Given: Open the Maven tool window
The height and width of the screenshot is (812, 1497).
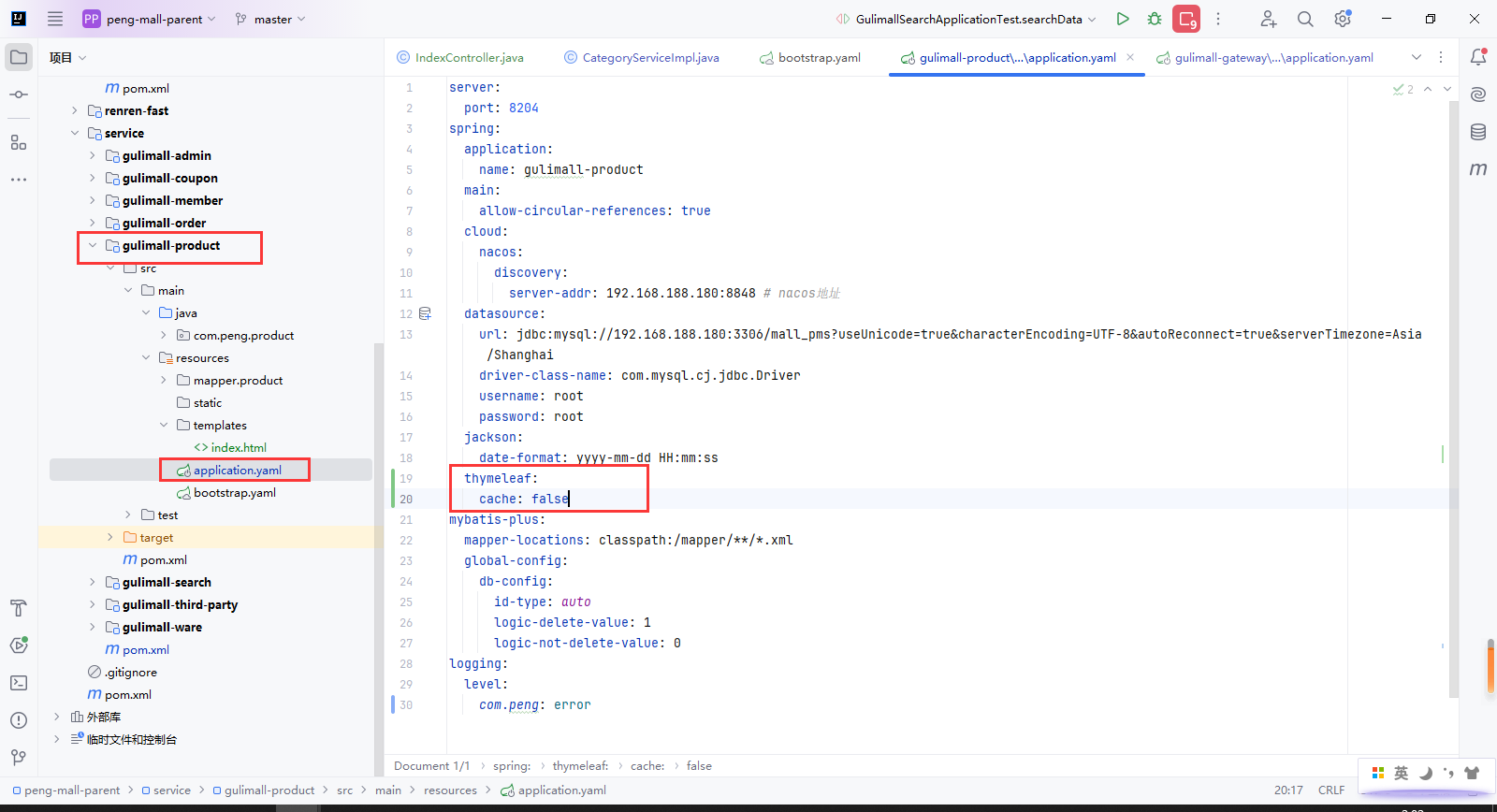Looking at the screenshot, I should pyautogui.click(x=1478, y=169).
